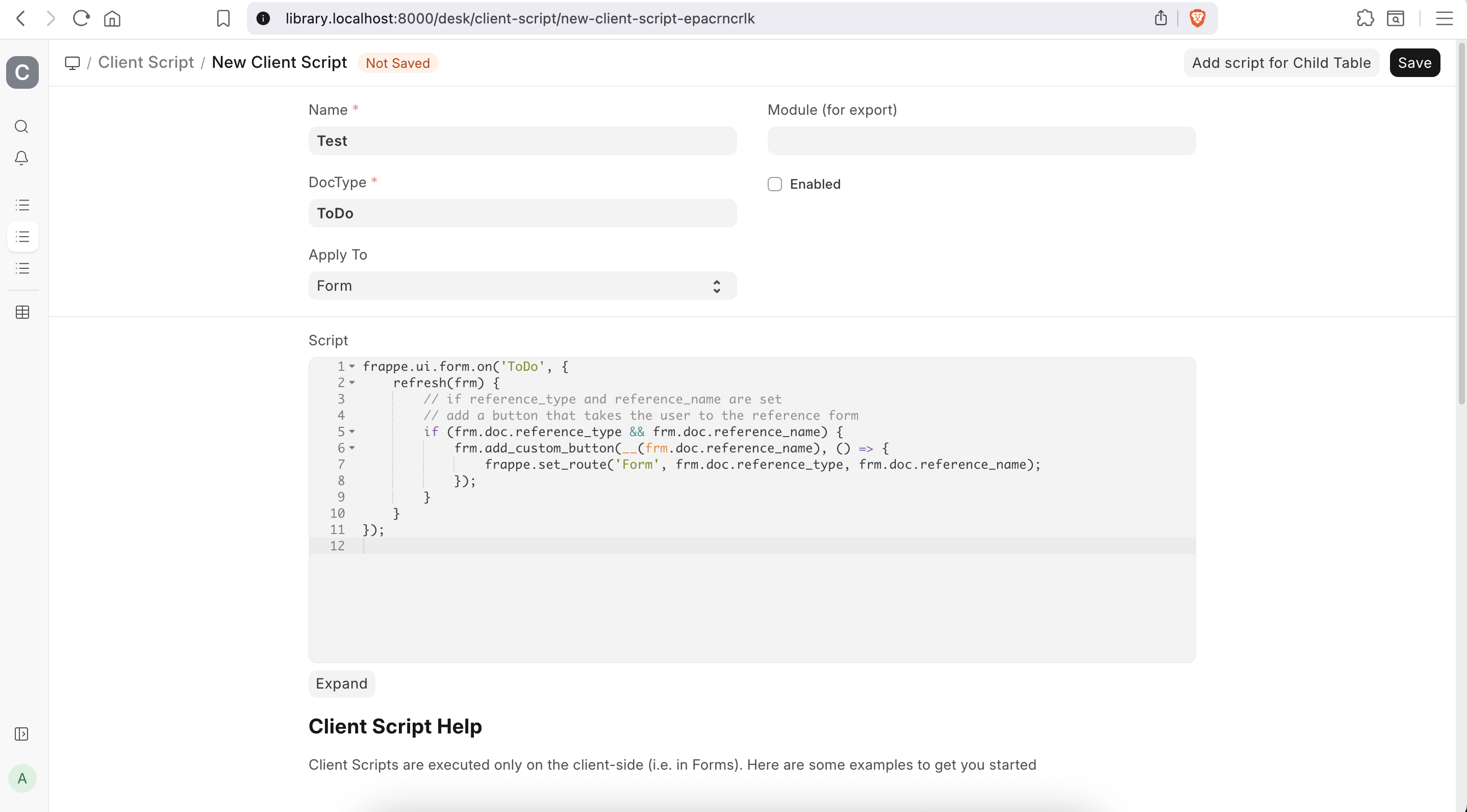Open user avatar 'A' menu
The height and width of the screenshot is (812, 1467).
pyautogui.click(x=22, y=778)
